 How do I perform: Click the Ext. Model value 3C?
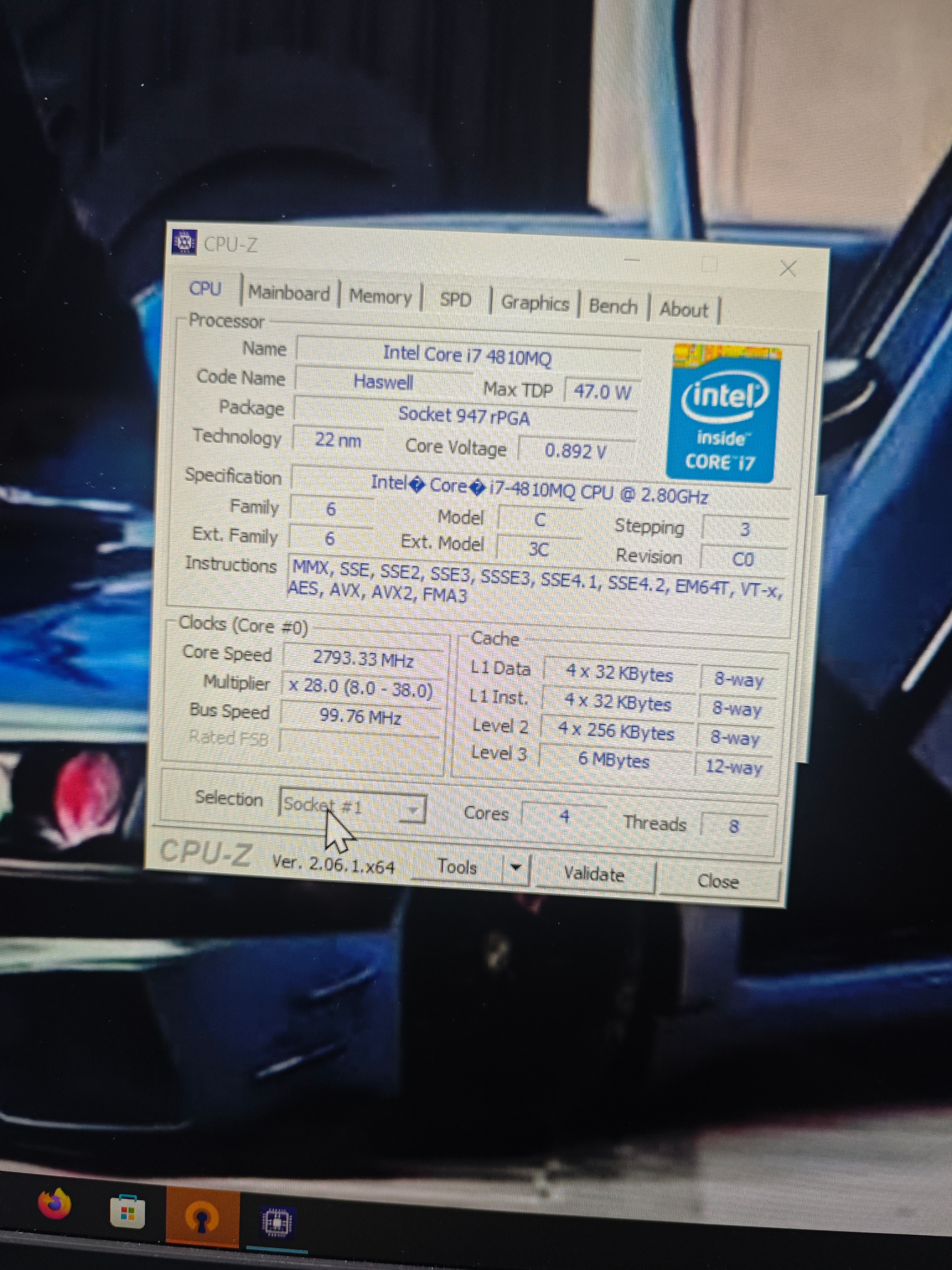click(x=538, y=550)
